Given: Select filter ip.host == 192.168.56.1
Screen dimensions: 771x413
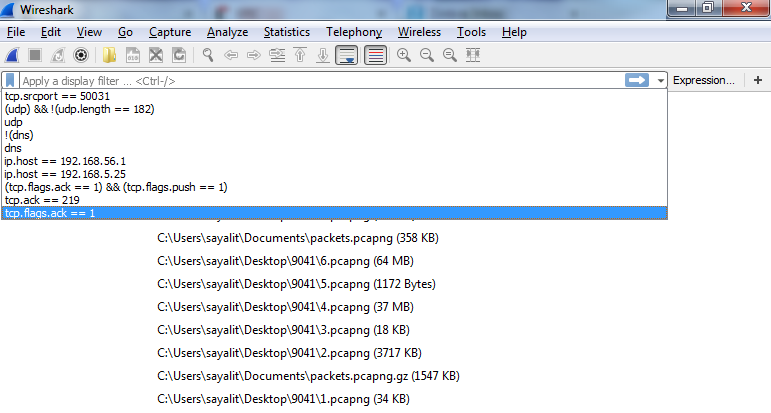Looking at the screenshot, I should coord(334,161).
